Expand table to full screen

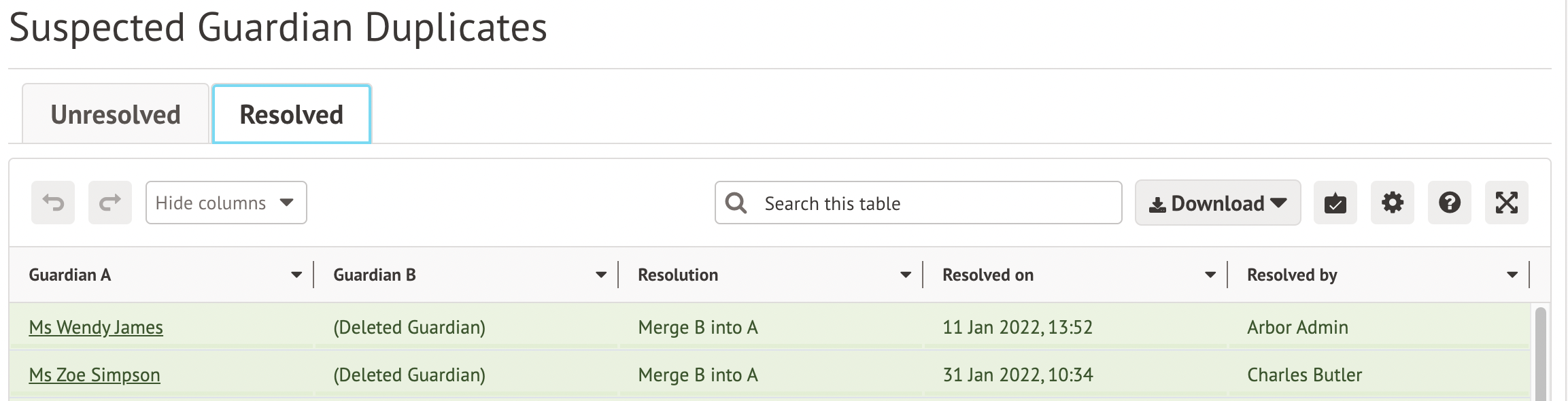click(x=1507, y=203)
